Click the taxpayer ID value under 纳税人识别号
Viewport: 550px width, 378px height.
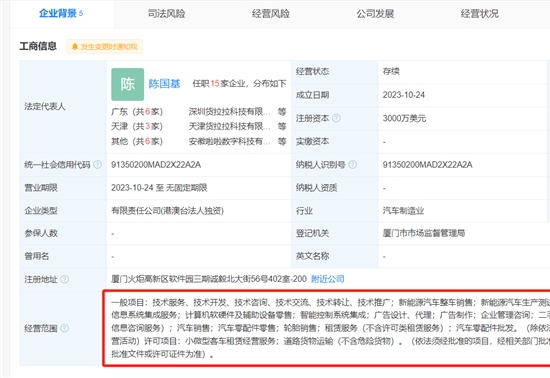click(x=428, y=164)
